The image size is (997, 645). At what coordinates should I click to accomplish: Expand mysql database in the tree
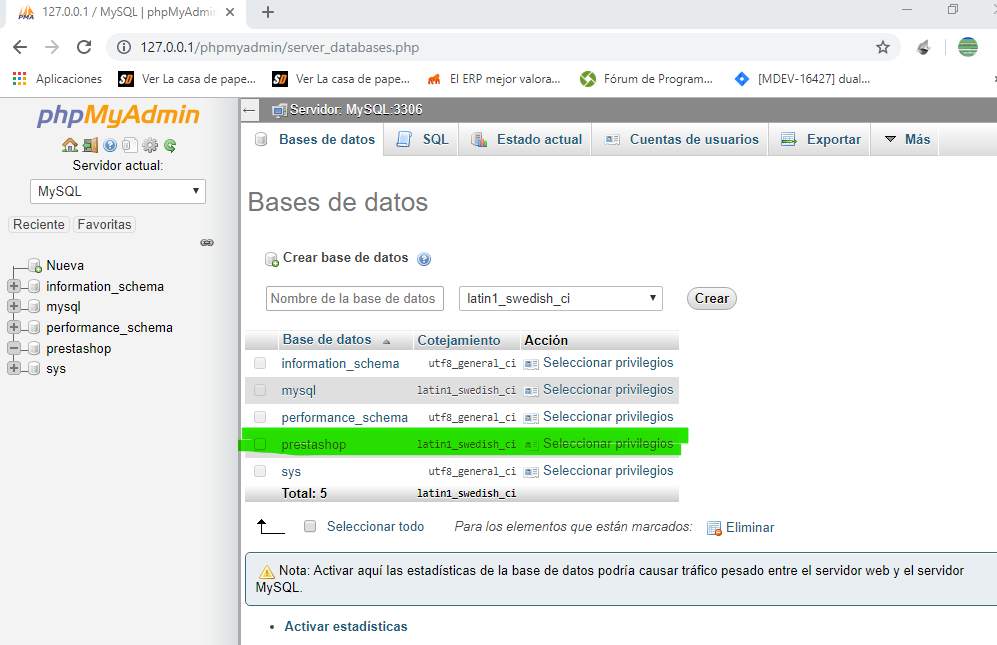tap(13, 307)
